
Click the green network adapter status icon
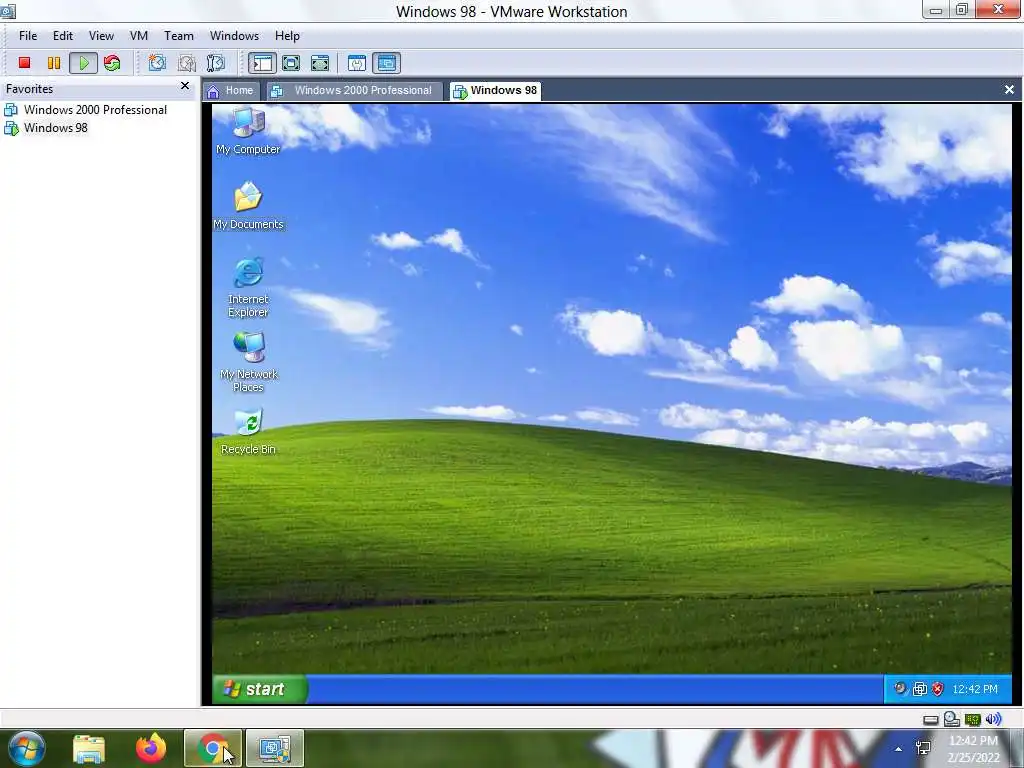pyautogui.click(x=973, y=720)
